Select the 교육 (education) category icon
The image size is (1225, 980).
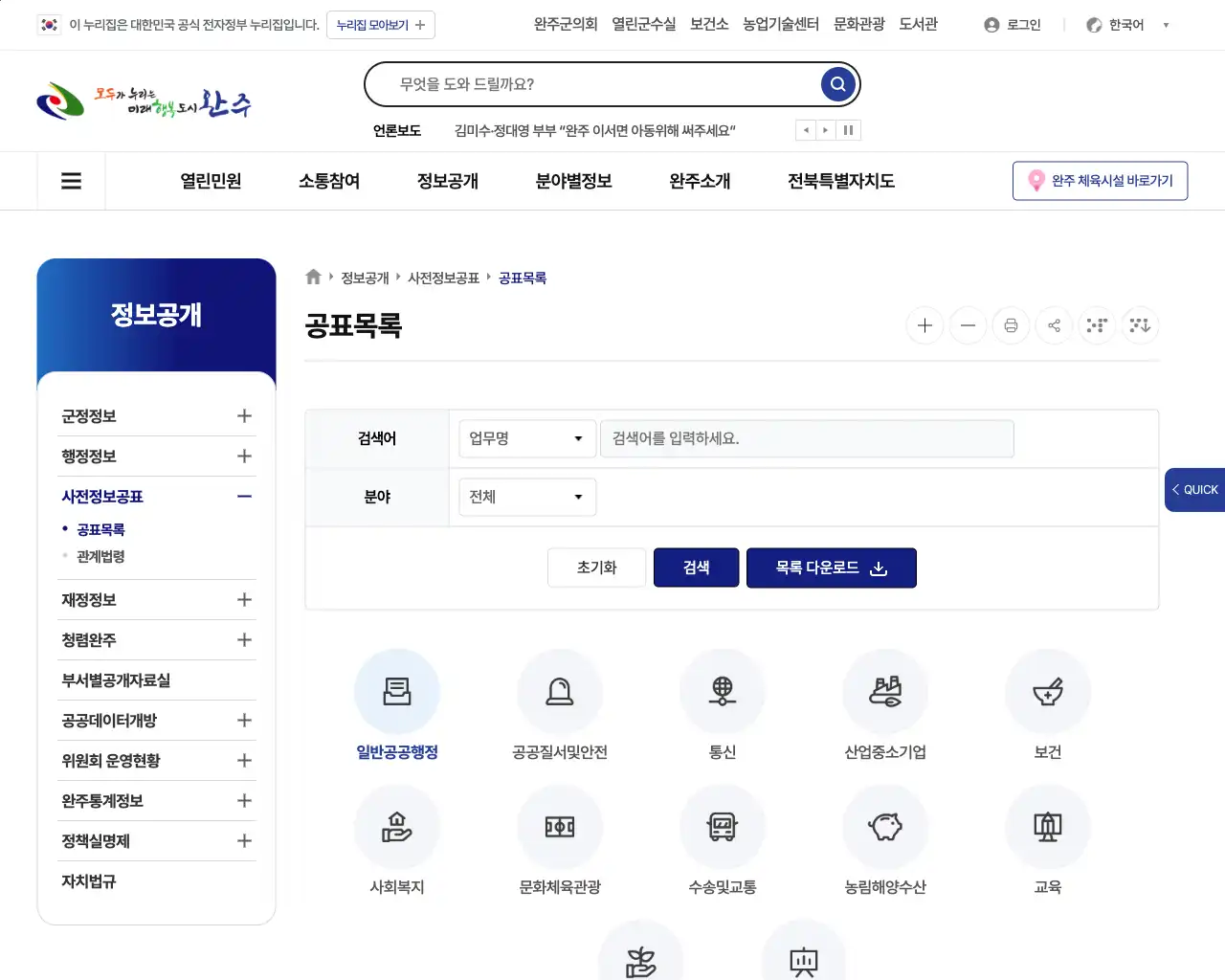(x=1048, y=826)
